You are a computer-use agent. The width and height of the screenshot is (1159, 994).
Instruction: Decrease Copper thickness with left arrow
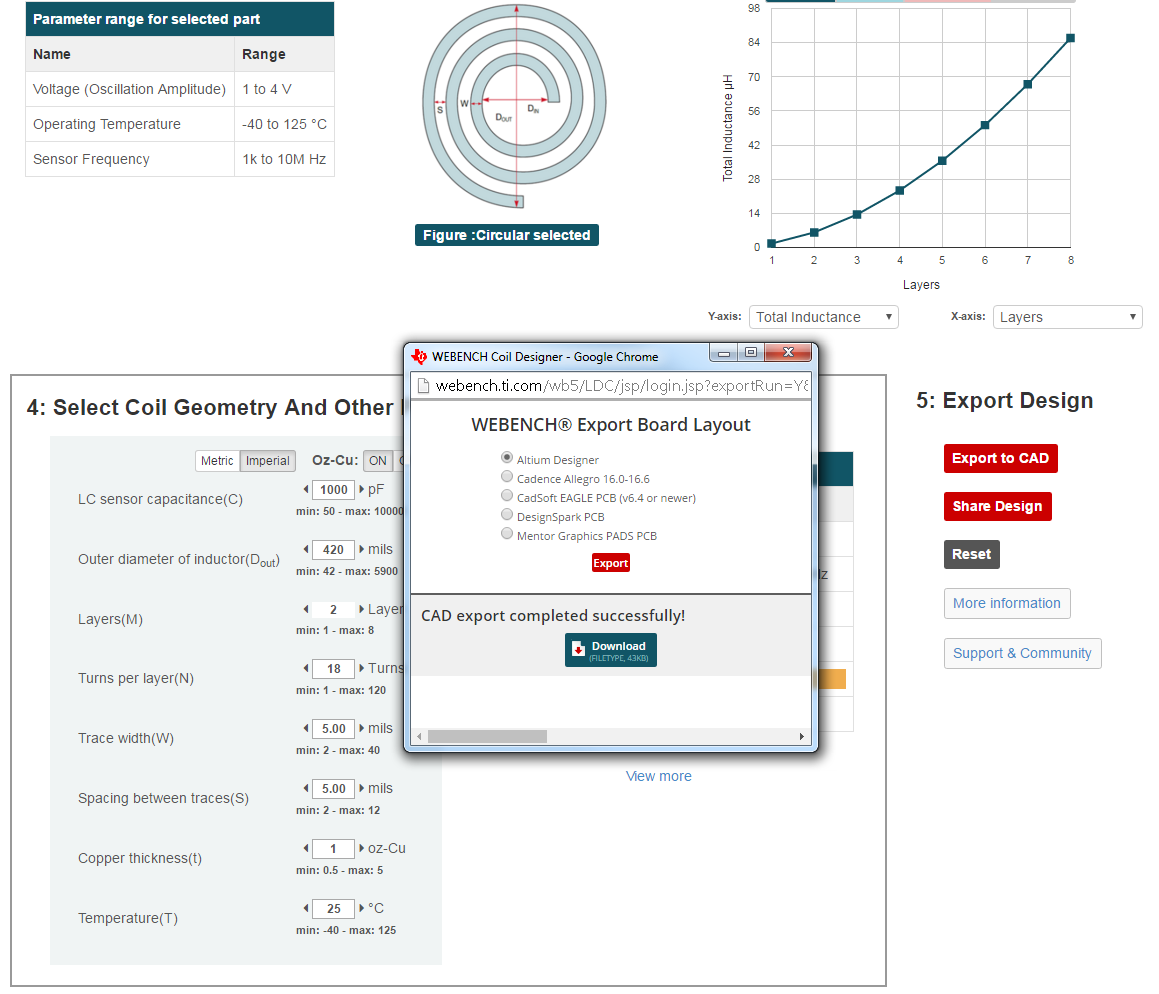tap(306, 848)
